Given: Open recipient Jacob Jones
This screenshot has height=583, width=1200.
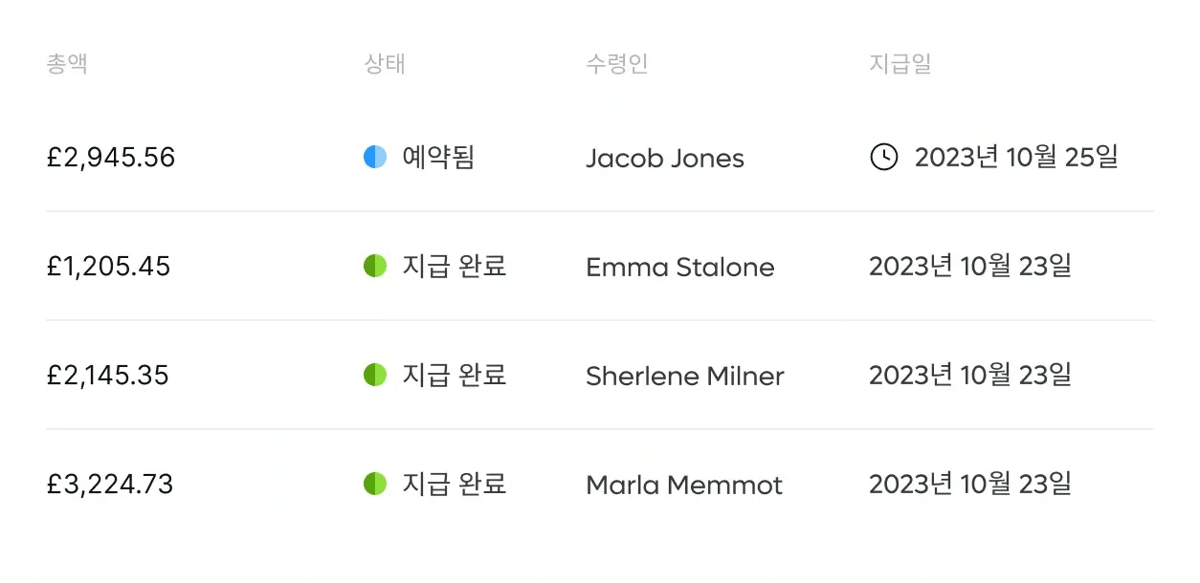Looking at the screenshot, I should pos(665,158).
